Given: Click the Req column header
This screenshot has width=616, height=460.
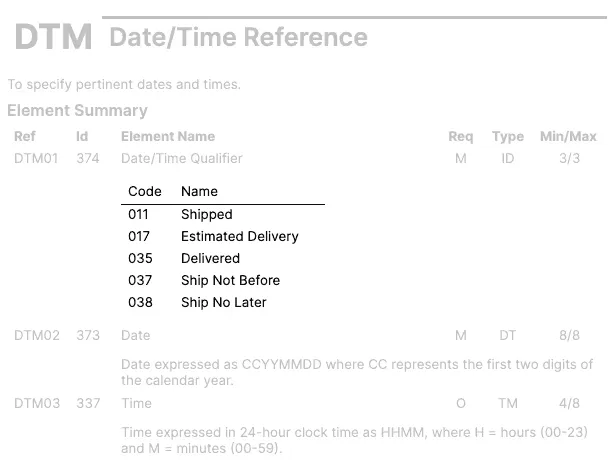Looking at the screenshot, I should click(x=461, y=136).
